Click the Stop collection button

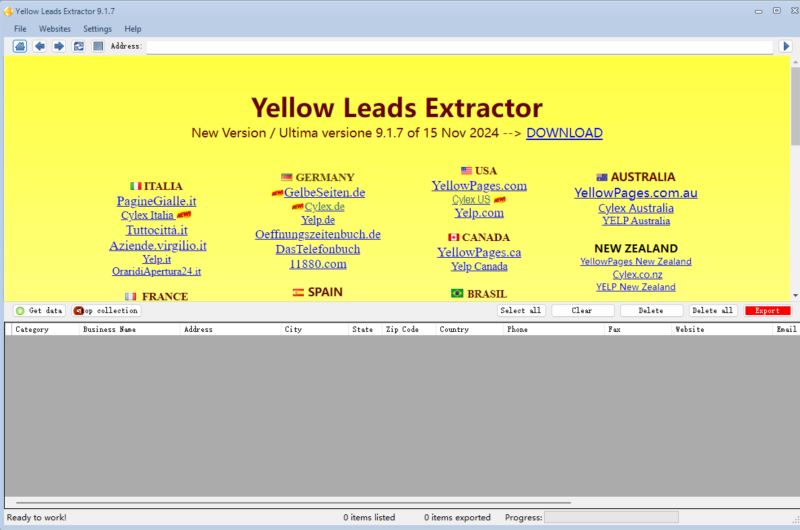pyautogui.click(x=106, y=310)
